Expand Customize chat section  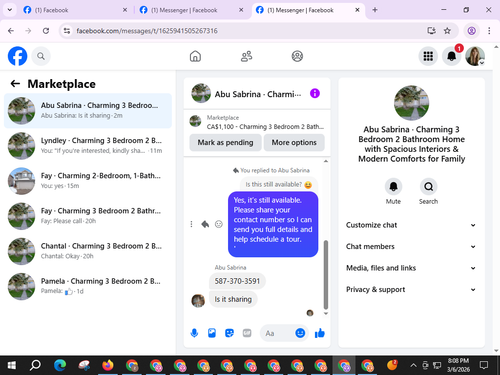click(411, 225)
